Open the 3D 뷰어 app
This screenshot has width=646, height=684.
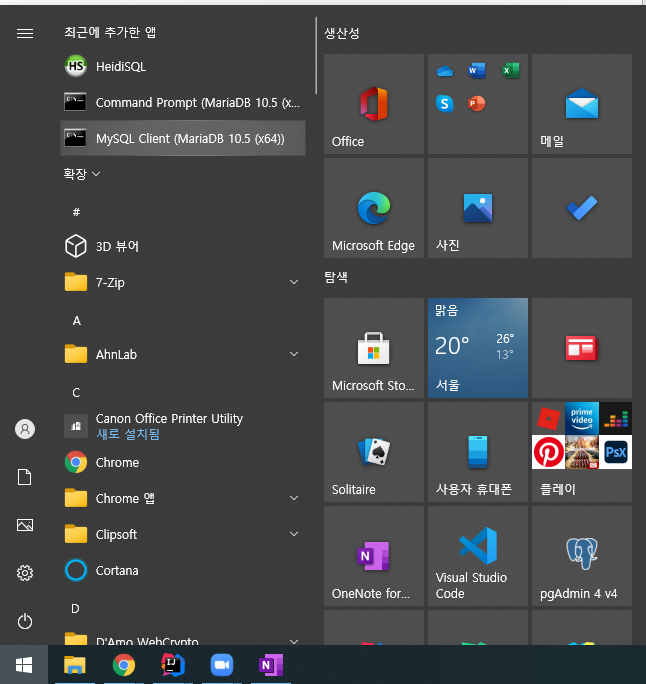point(183,246)
